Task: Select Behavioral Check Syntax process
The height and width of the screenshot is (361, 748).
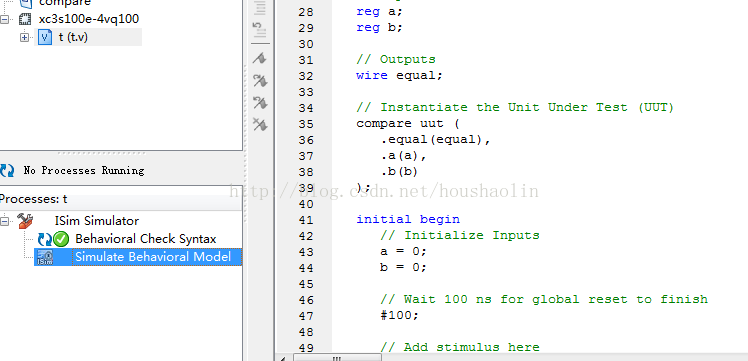Action: tap(146, 239)
